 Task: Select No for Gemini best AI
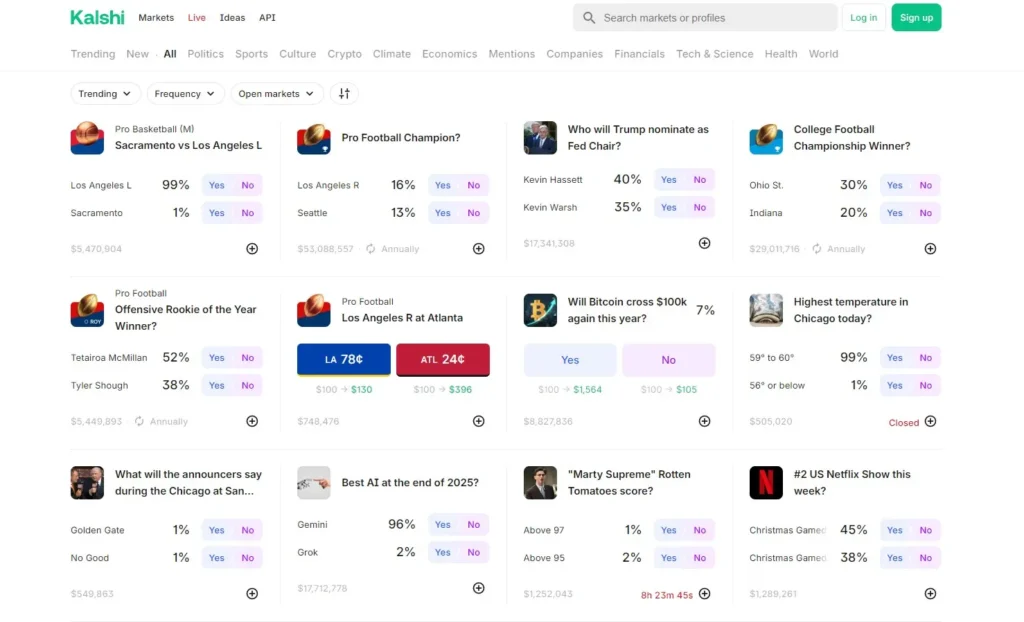click(474, 525)
